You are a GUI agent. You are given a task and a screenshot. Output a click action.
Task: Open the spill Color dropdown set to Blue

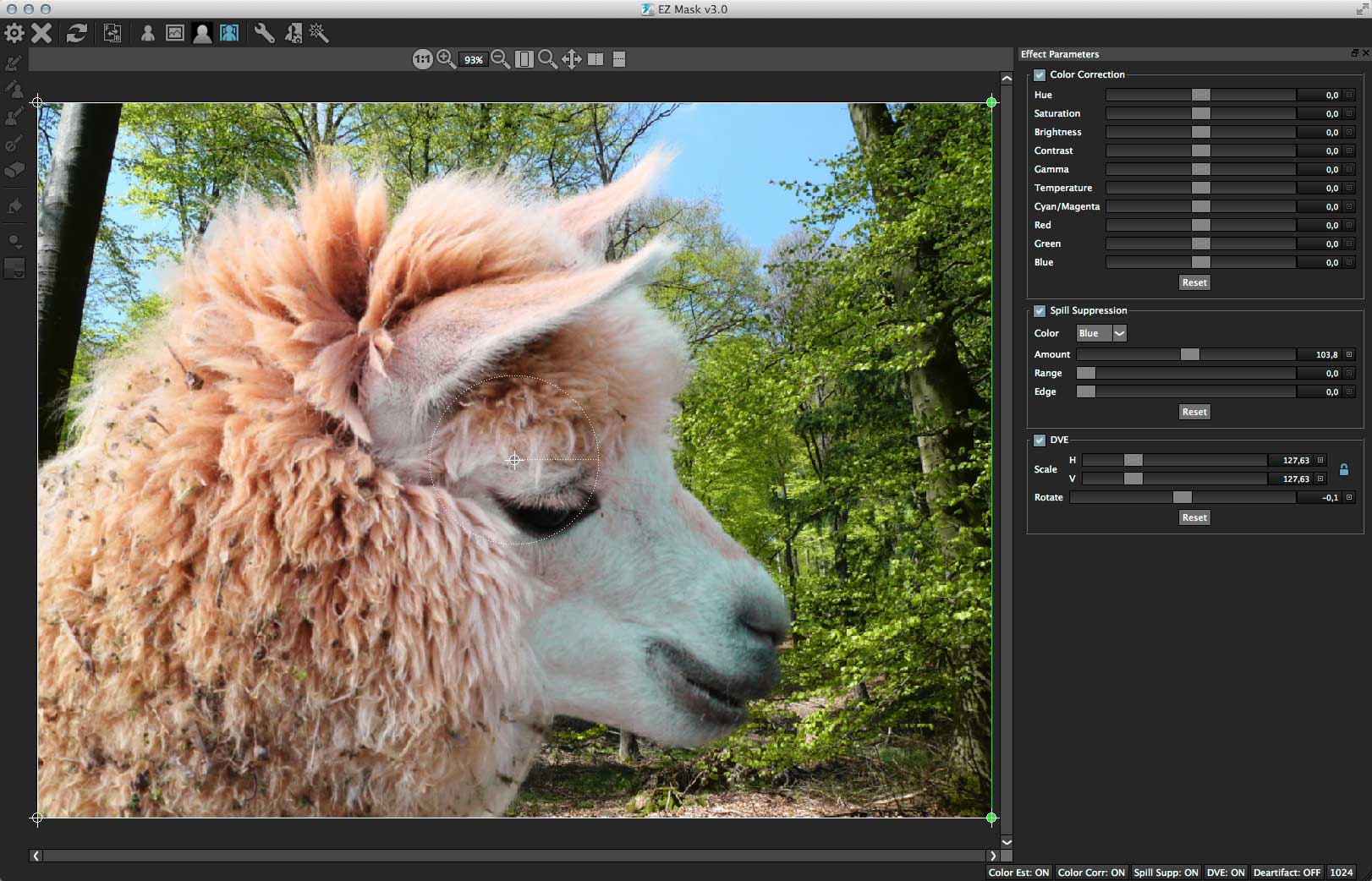point(1101,333)
